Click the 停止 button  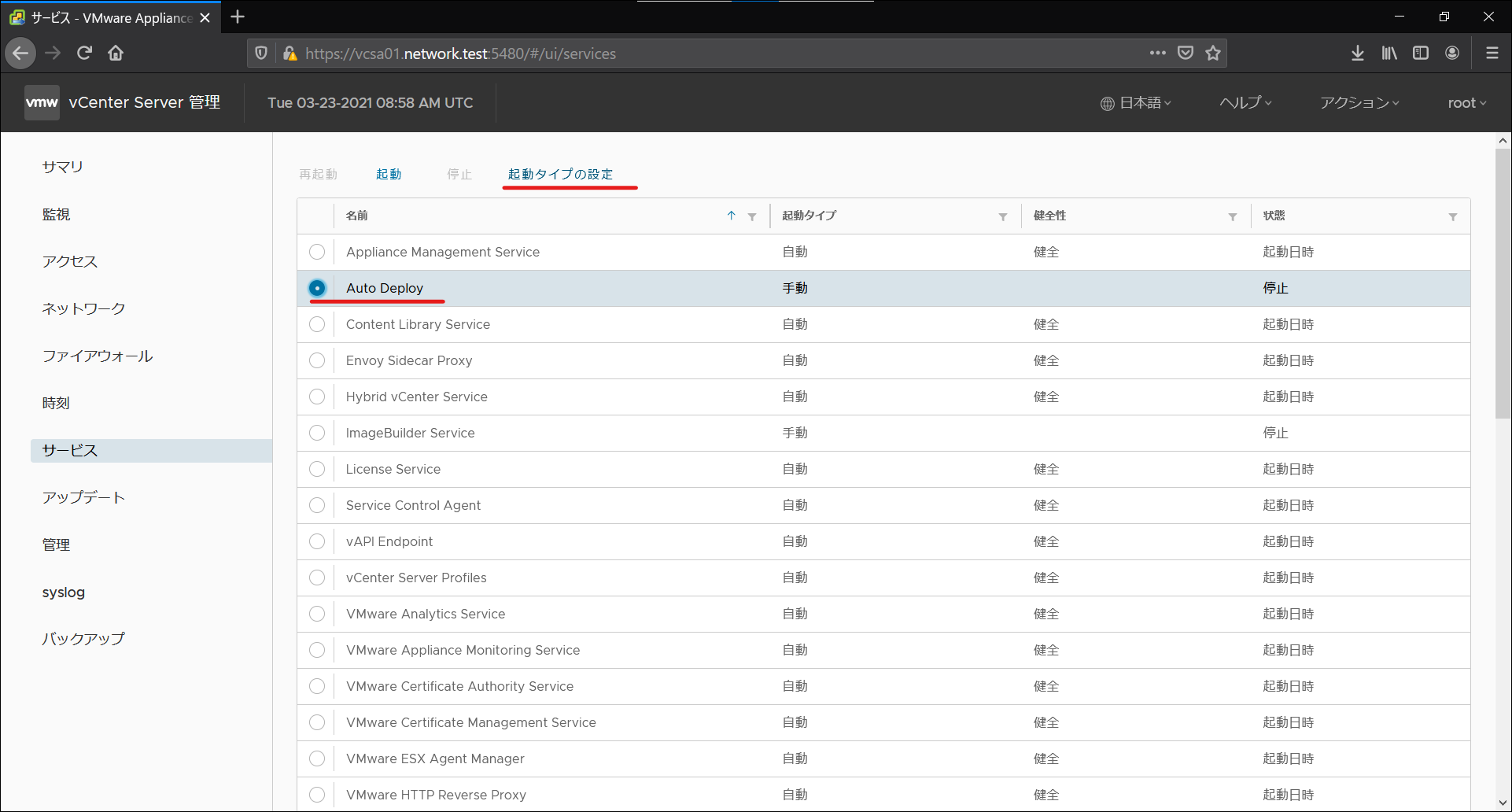tap(459, 174)
